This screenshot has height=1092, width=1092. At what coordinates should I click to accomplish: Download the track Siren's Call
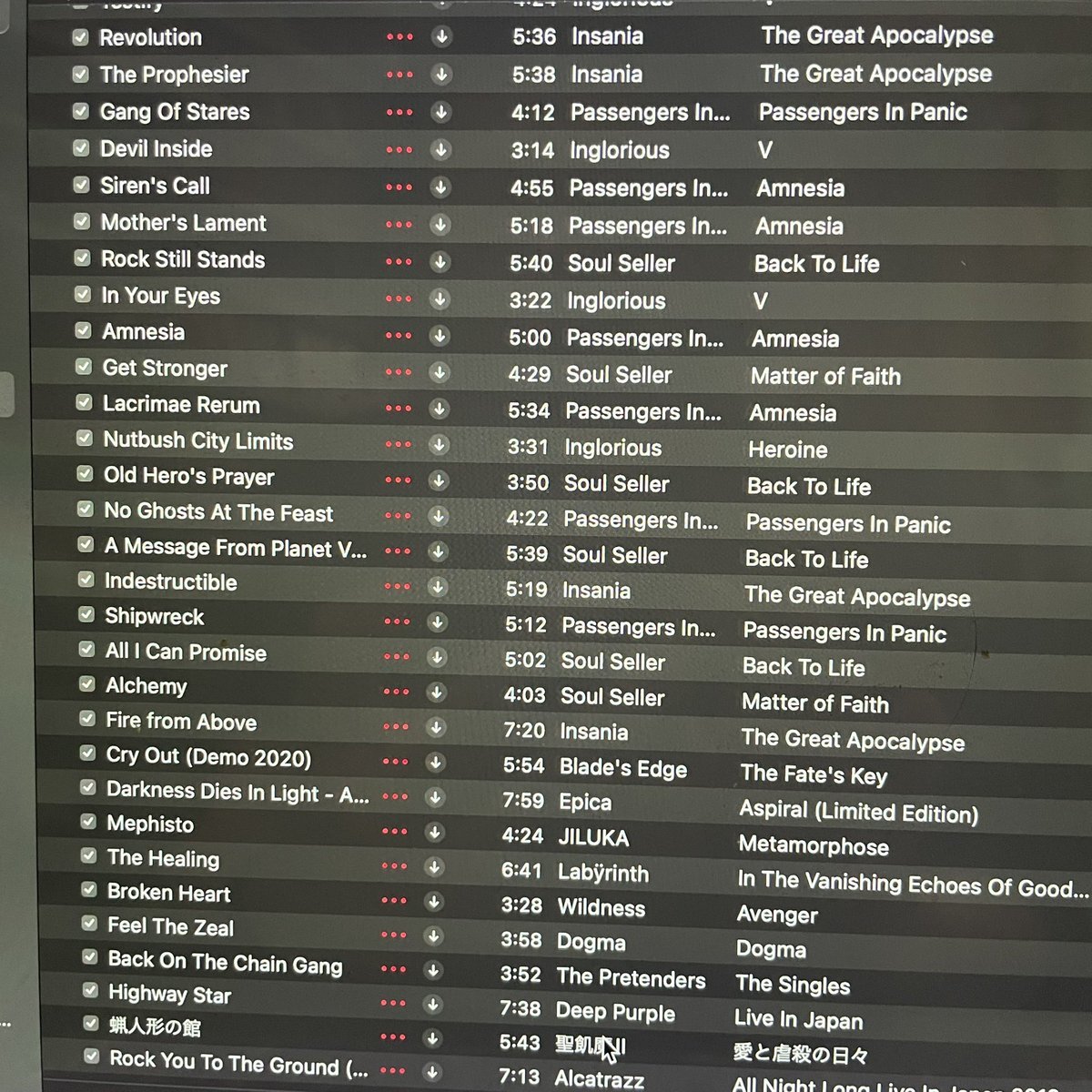point(440,187)
